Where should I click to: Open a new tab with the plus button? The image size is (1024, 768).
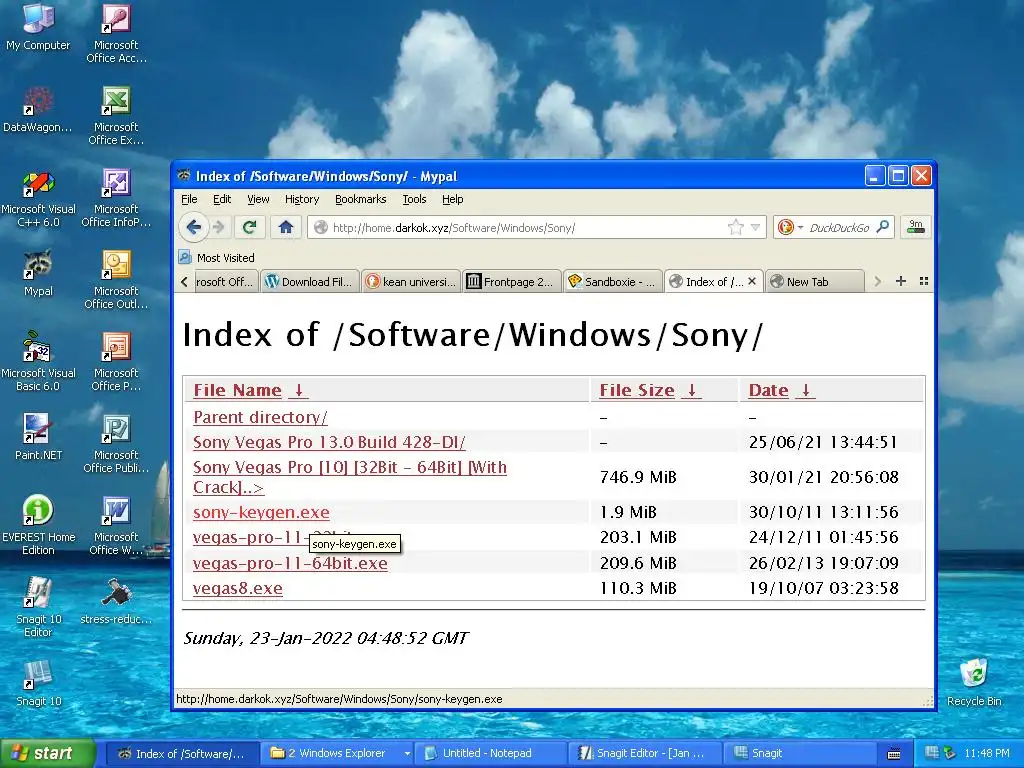pos(901,281)
